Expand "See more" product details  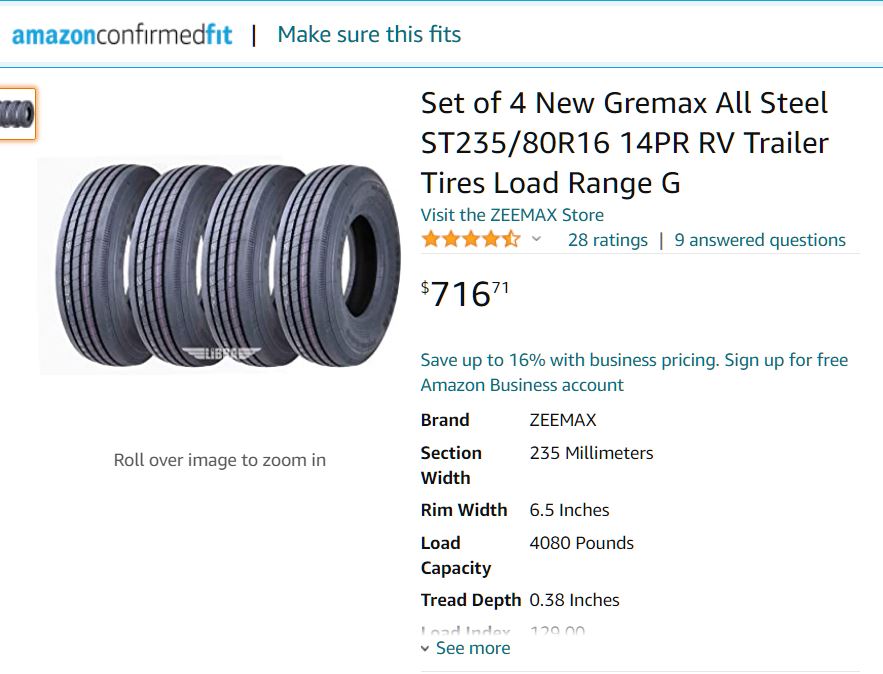466,648
